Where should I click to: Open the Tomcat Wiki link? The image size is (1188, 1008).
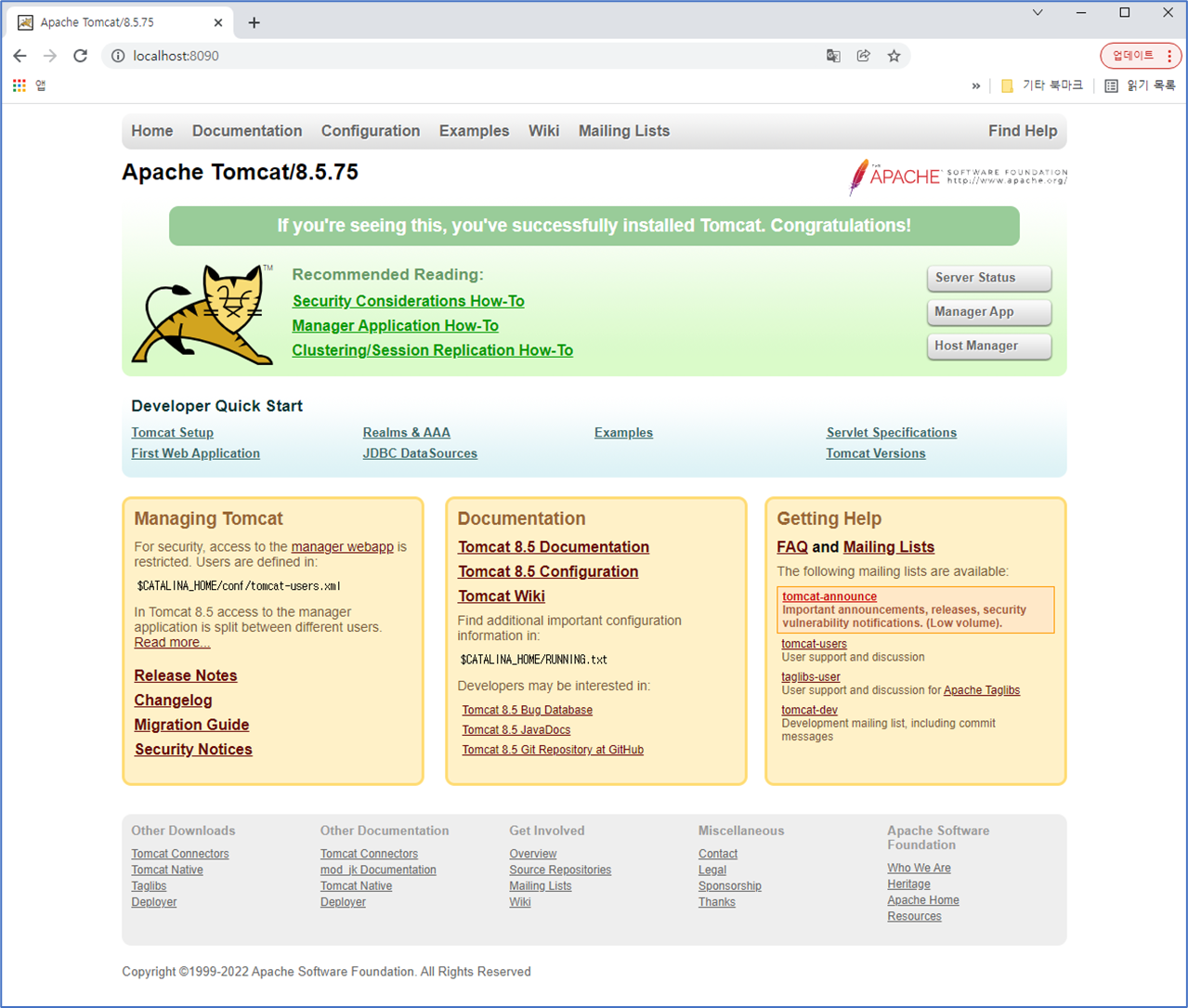pos(501,596)
